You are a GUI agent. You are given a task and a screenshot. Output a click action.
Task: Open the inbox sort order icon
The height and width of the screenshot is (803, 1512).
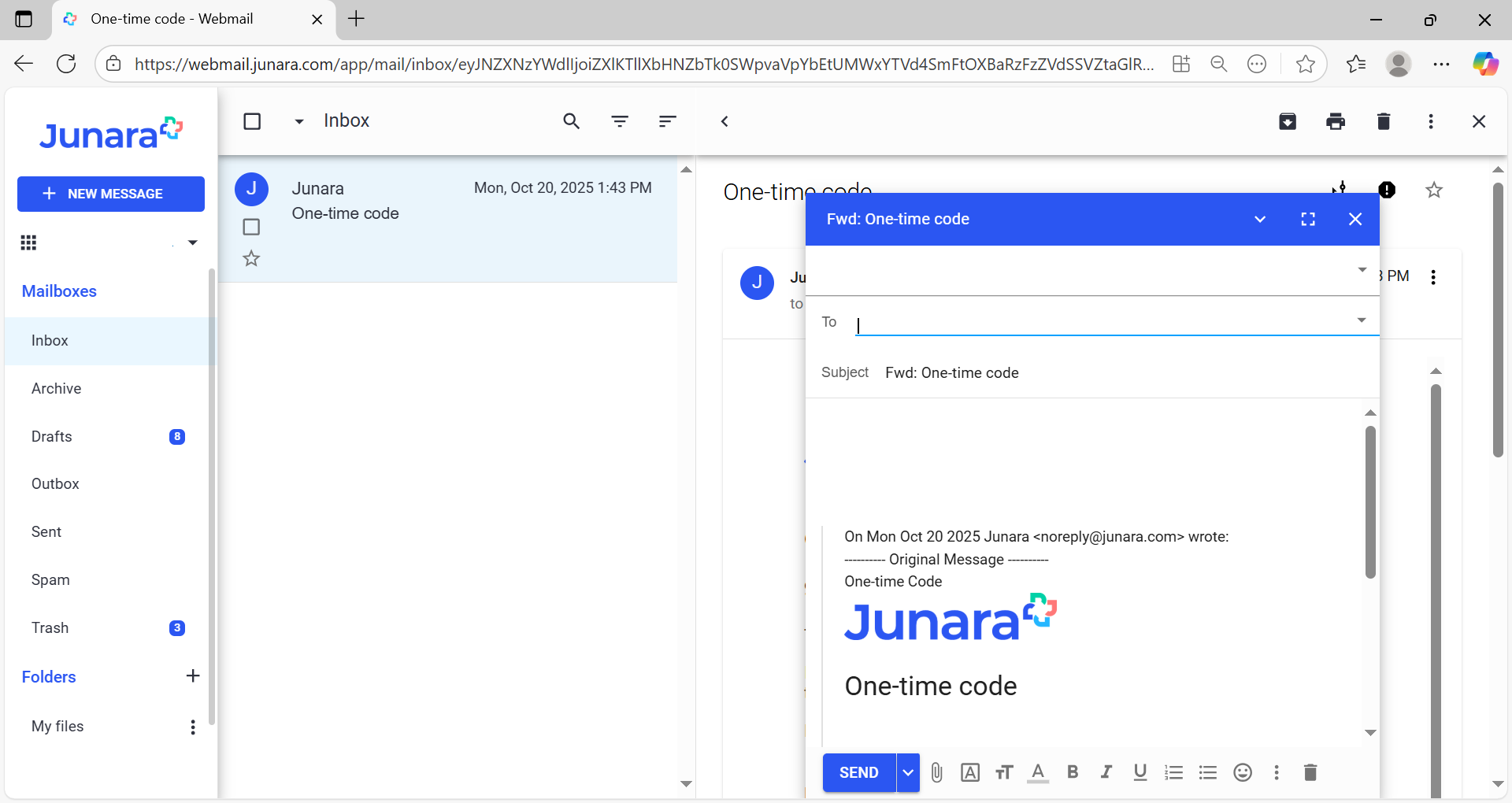(668, 121)
